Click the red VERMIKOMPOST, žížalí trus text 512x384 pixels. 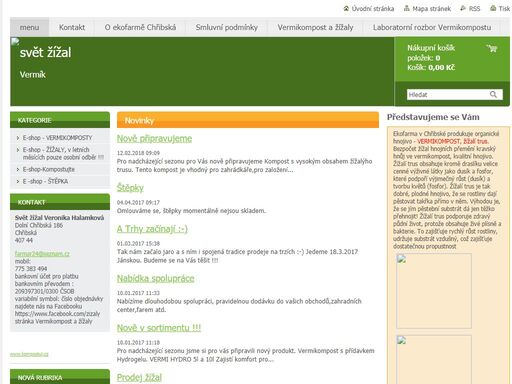[x=453, y=141]
